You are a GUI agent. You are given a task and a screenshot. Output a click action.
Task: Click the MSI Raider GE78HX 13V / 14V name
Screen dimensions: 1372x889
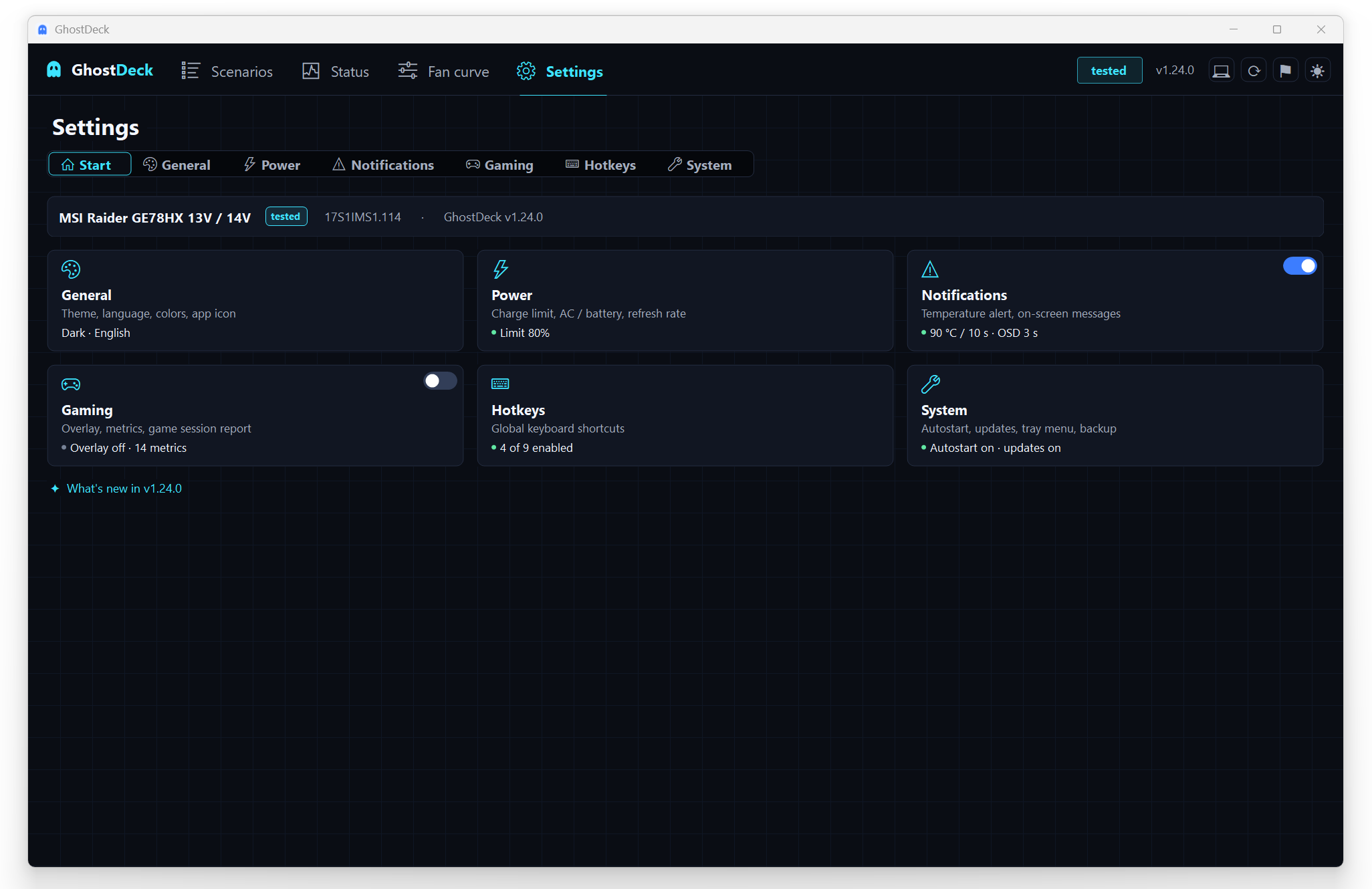point(155,218)
